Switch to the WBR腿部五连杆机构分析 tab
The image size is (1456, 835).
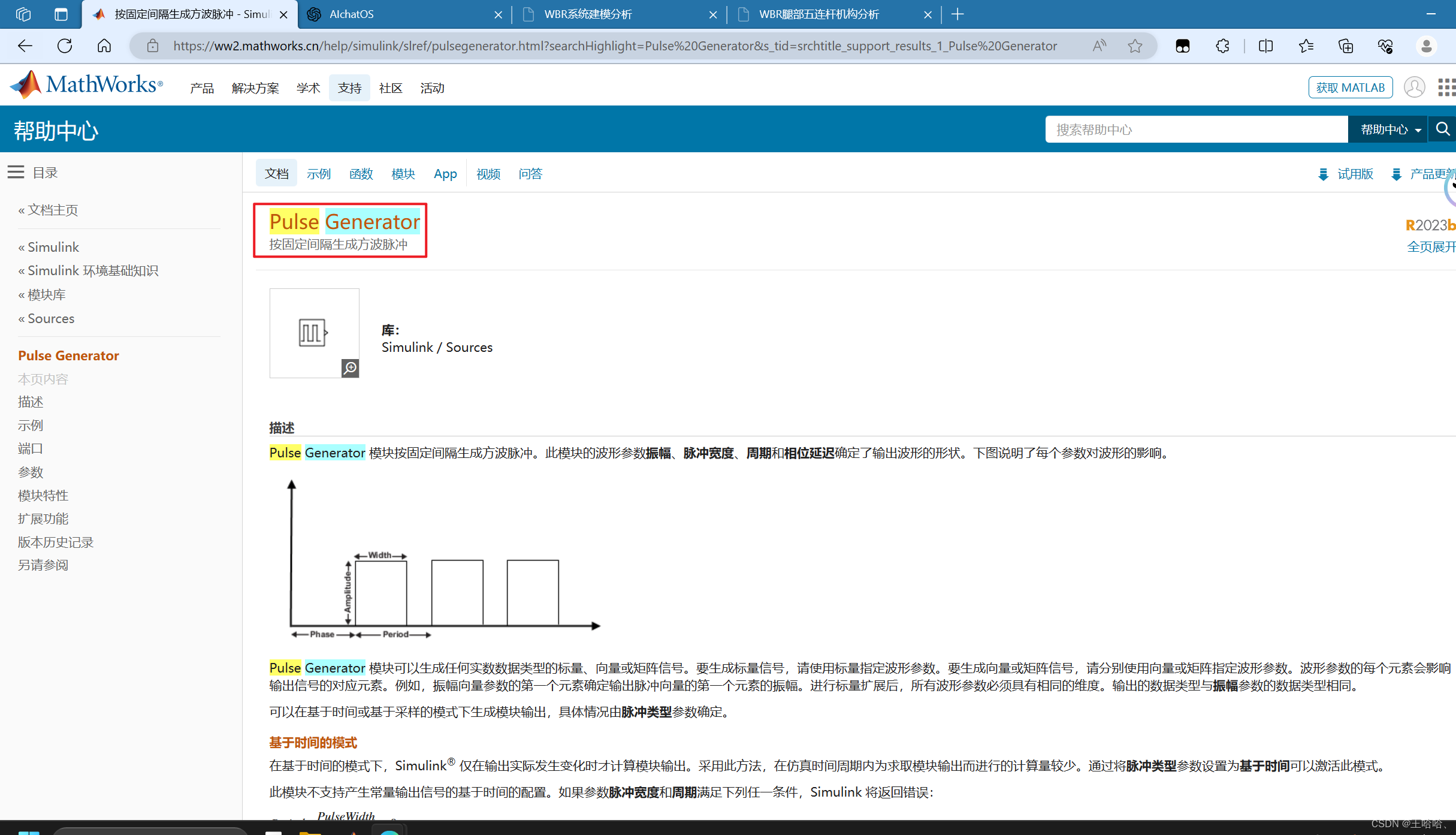834,14
